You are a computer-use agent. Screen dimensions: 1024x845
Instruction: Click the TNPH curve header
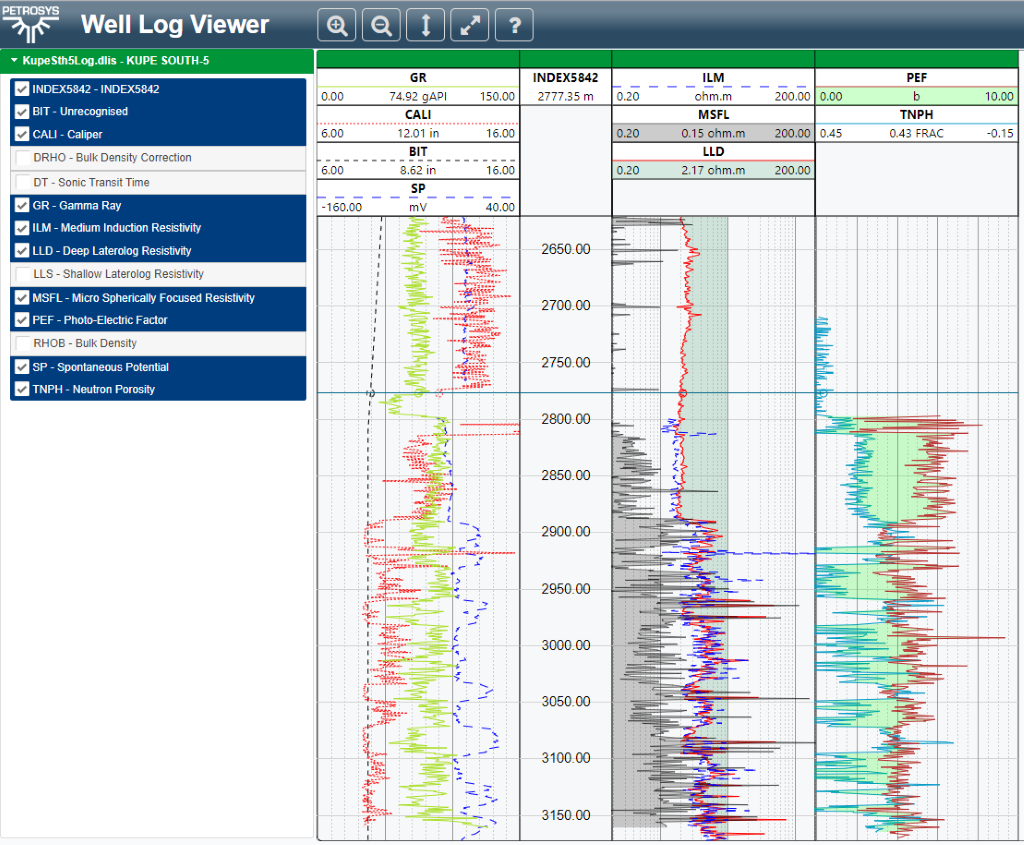coord(917,115)
